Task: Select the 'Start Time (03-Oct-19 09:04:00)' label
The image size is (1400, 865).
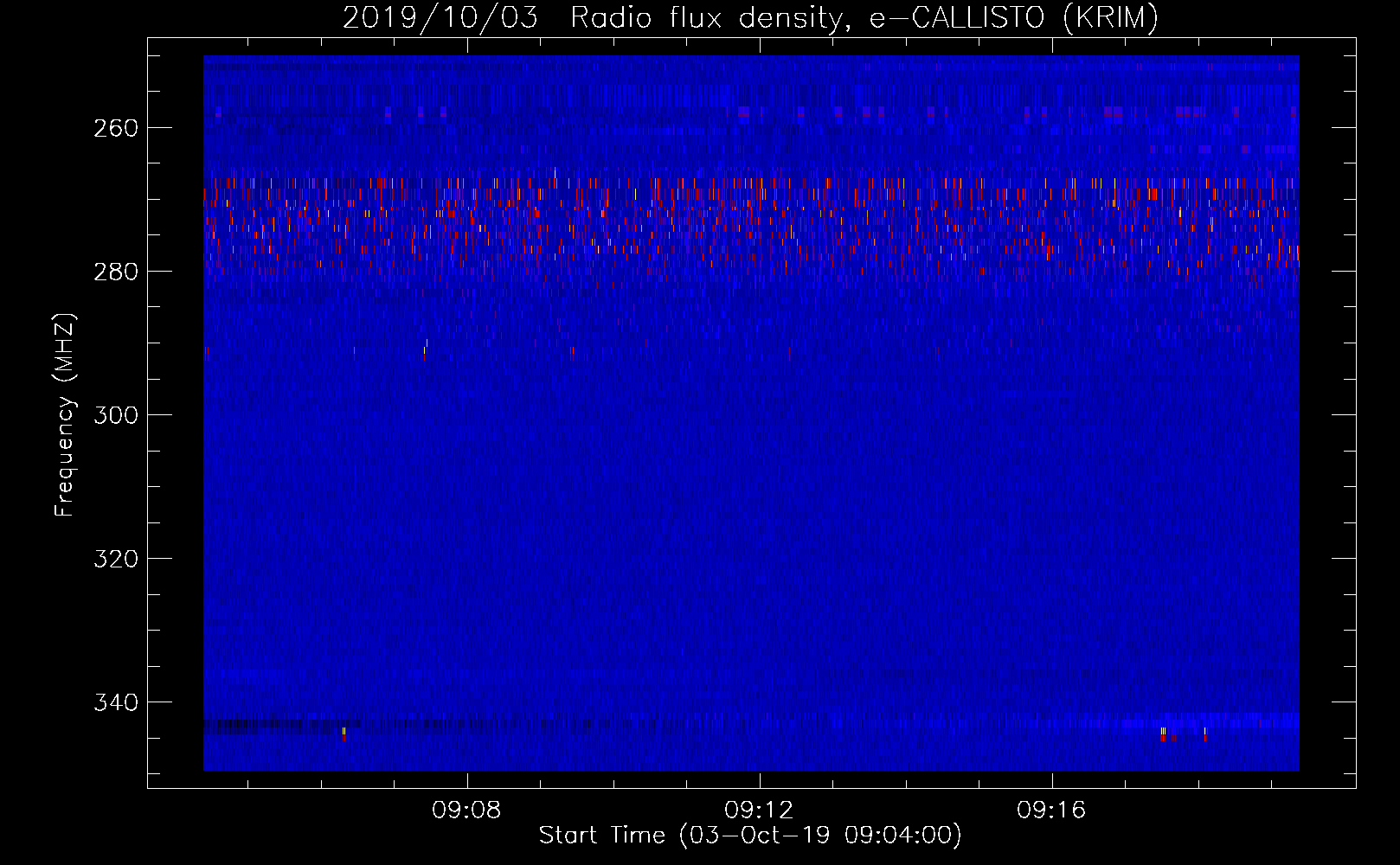Action: pyautogui.click(x=750, y=836)
